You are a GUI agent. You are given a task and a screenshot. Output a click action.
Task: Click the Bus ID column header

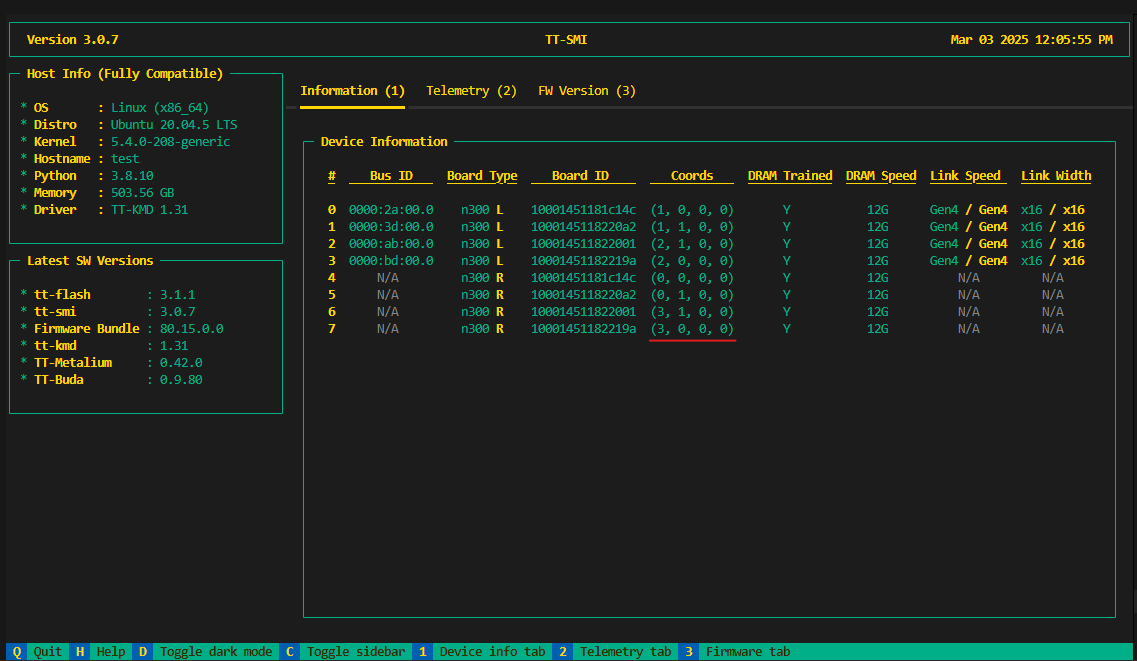391,176
